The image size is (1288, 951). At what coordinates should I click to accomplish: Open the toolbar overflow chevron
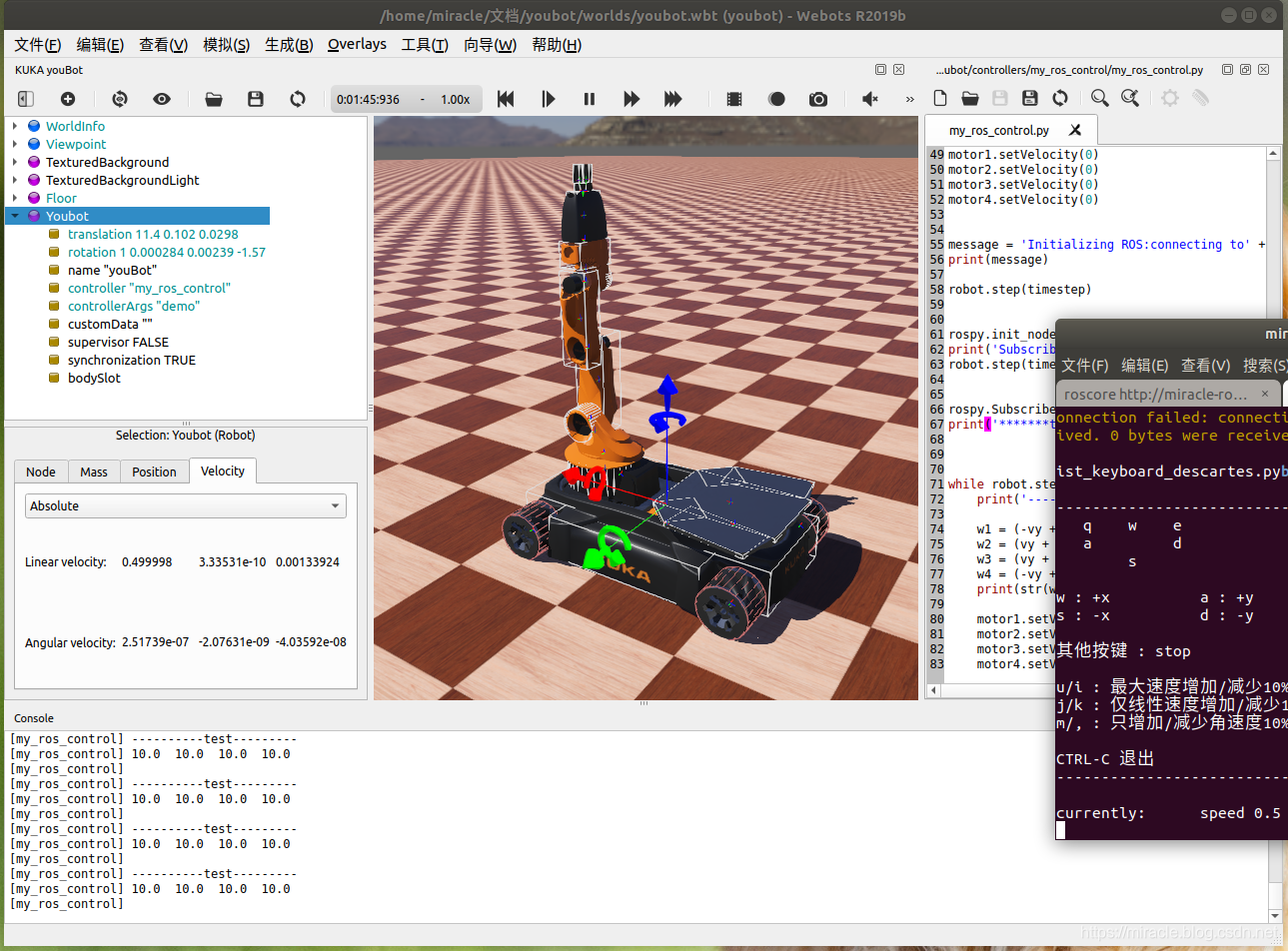(909, 99)
